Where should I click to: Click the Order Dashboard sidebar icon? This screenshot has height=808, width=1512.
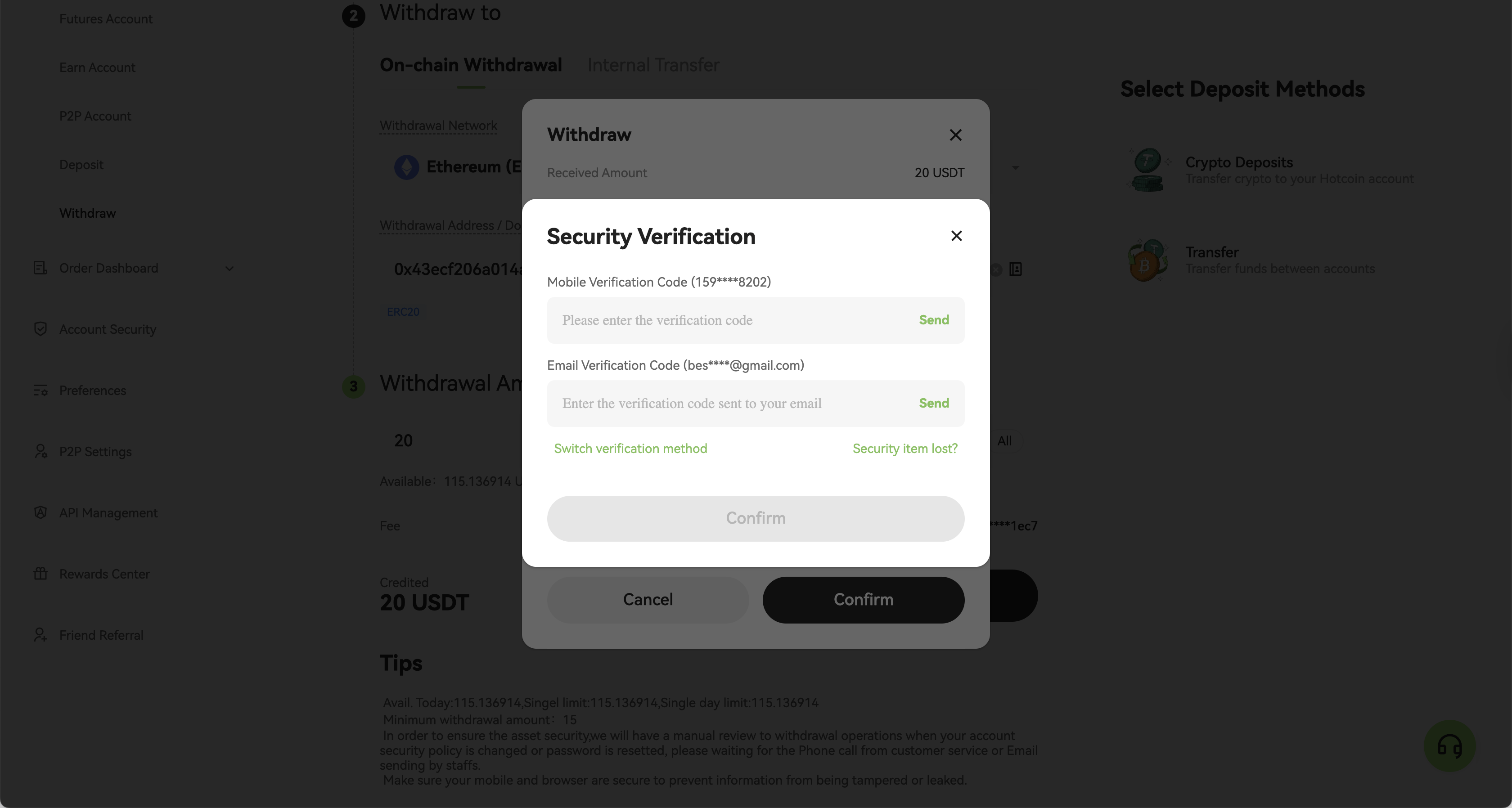pyautogui.click(x=40, y=268)
